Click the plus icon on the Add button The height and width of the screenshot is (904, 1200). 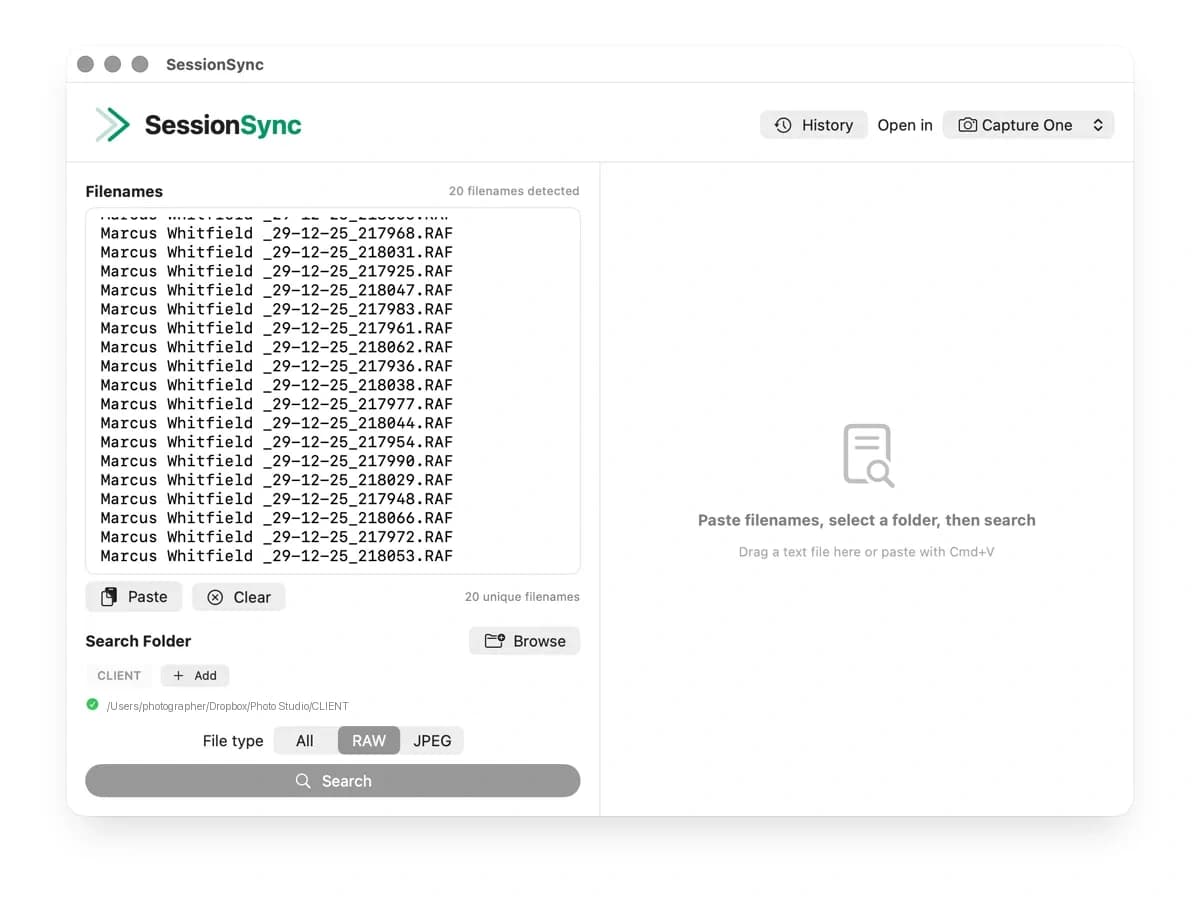click(x=180, y=675)
